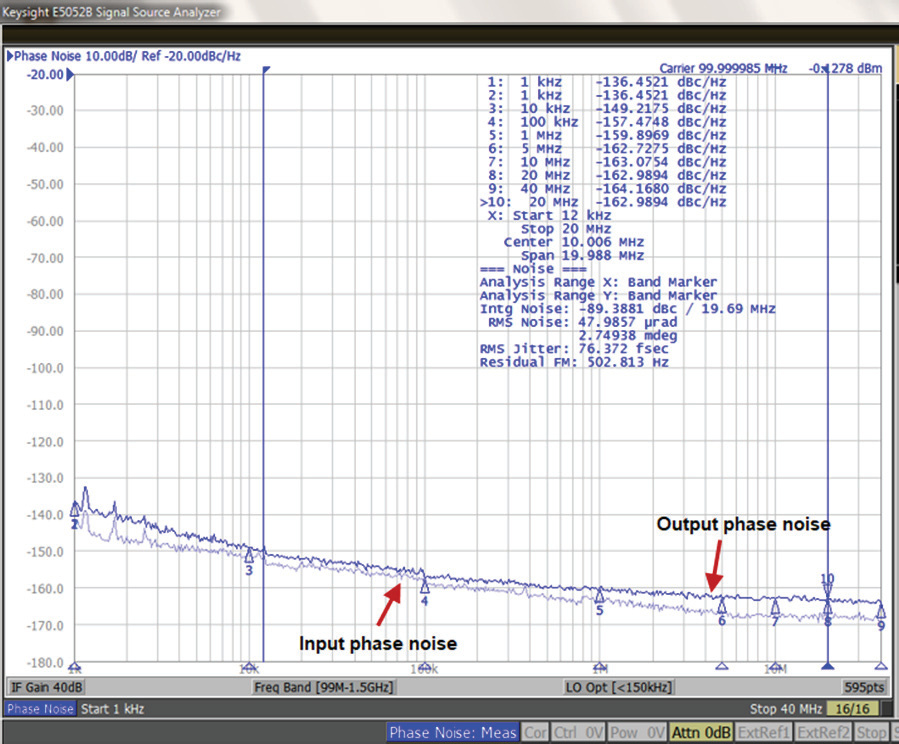The width and height of the screenshot is (899, 744).
Task: Select marker 9 at right edge of trace
Action: 880,610
